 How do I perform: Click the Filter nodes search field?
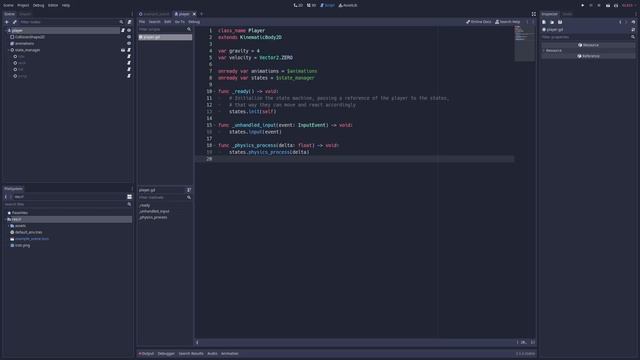[71, 22]
